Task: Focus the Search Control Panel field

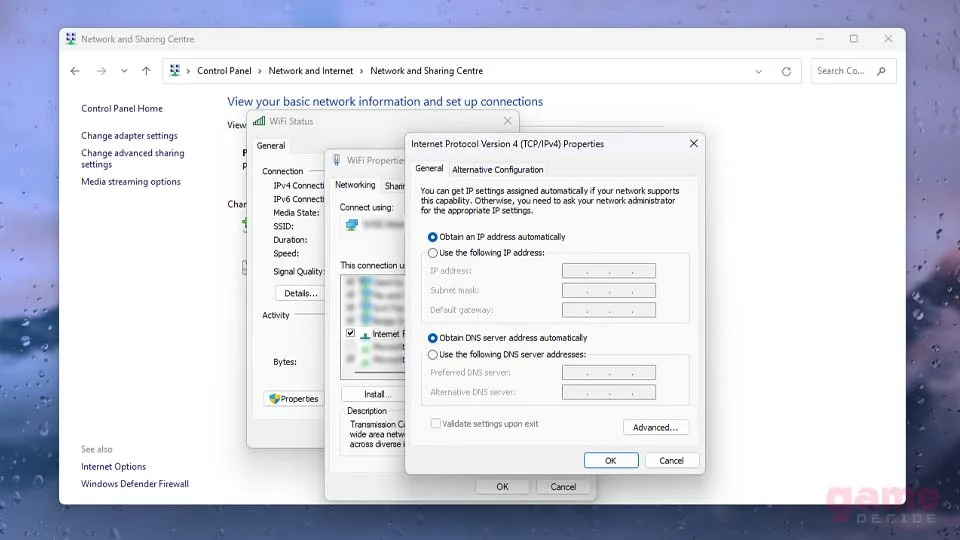Action: click(853, 71)
